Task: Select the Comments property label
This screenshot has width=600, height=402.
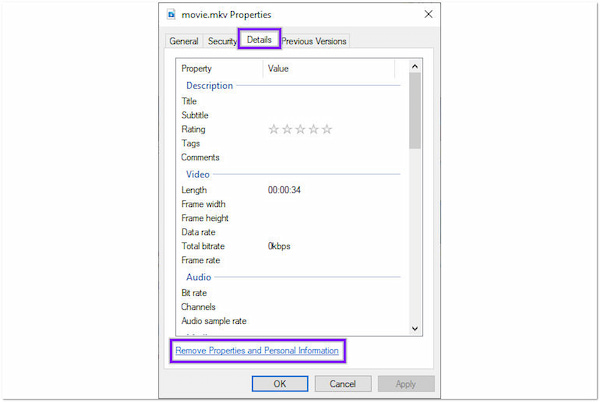Action: [x=200, y=157]
